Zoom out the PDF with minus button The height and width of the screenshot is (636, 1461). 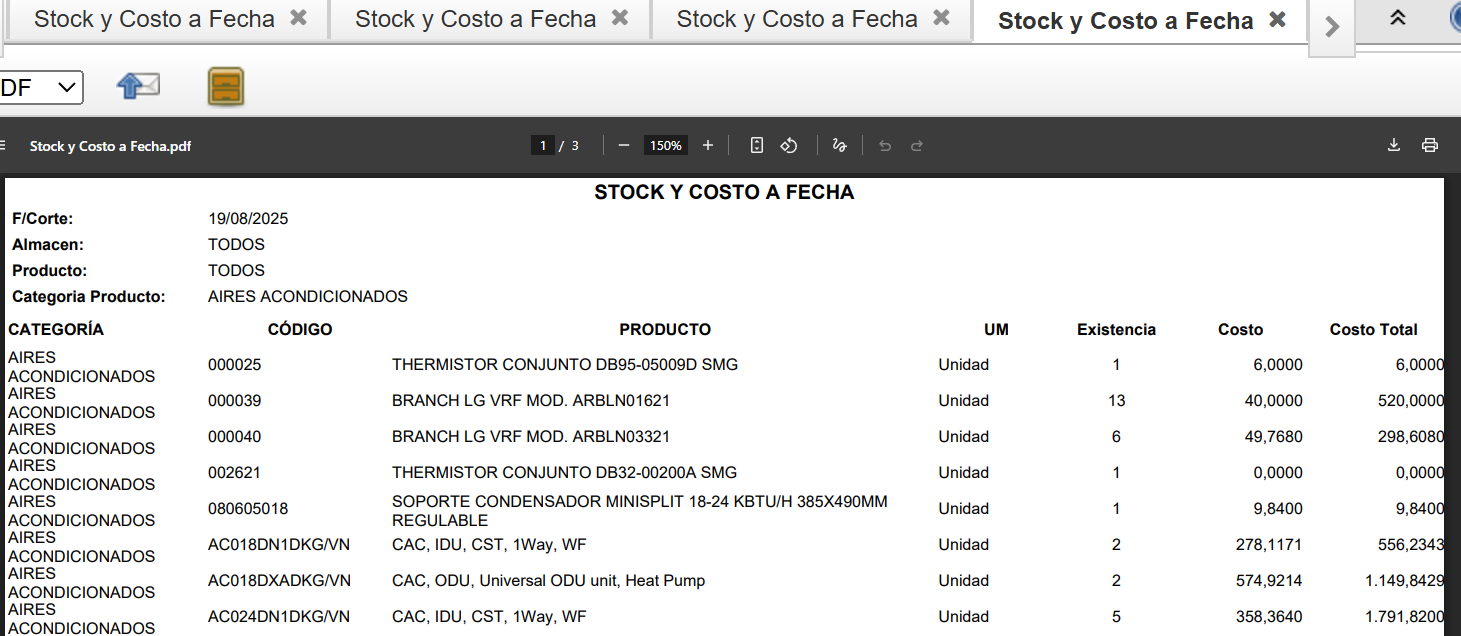coord(624,146)
